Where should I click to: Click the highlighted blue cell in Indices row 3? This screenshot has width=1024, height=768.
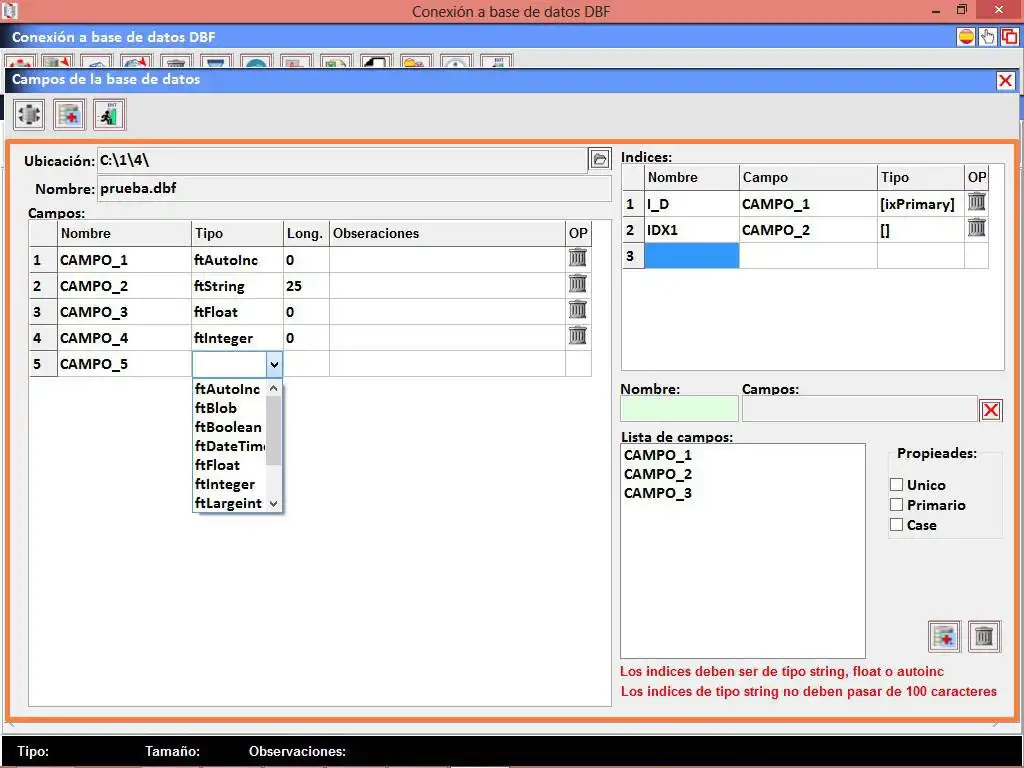692,255
